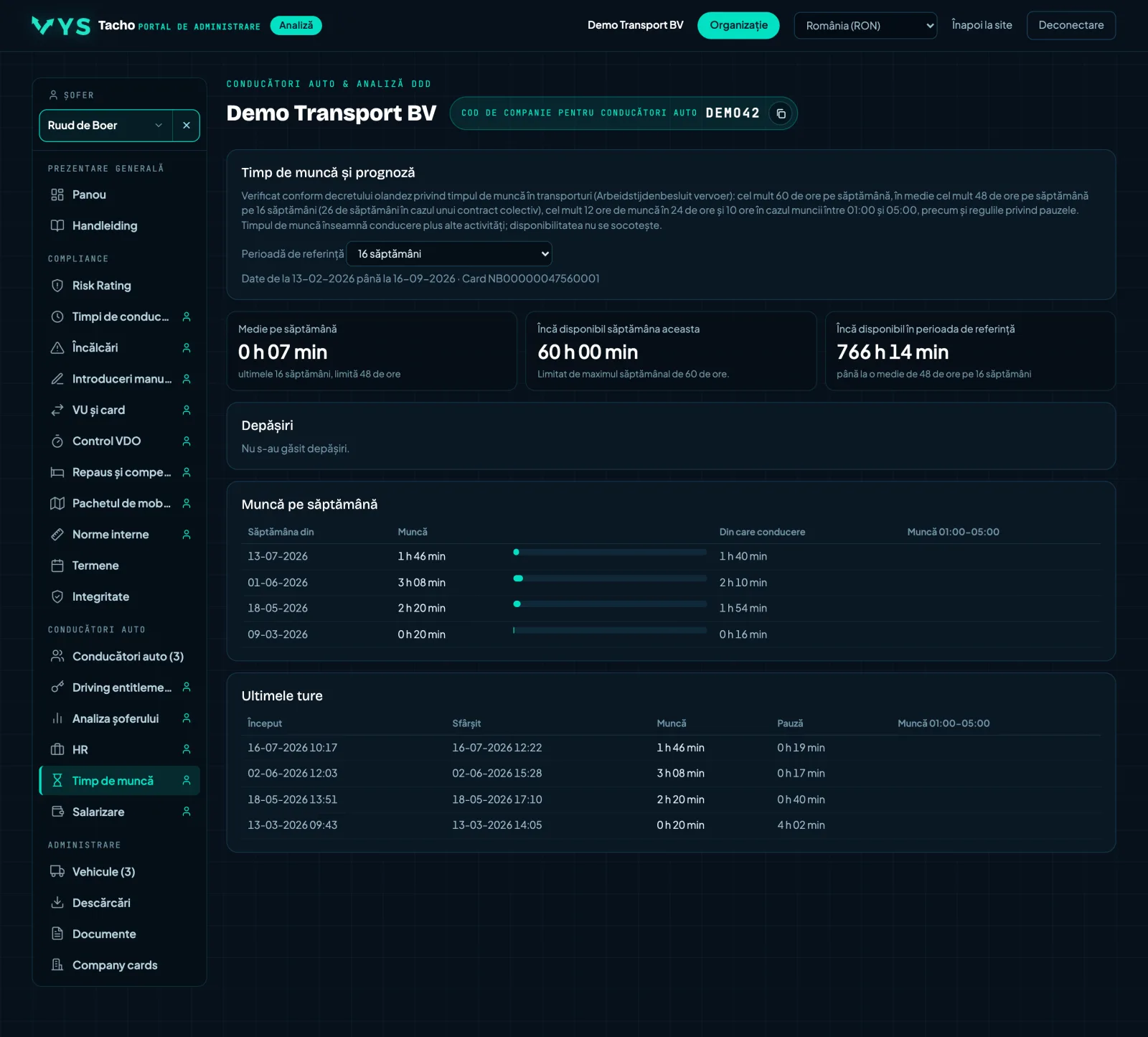Follow the Înapoi la site link
The image size is (1148, 1037).
pos(982,25)
